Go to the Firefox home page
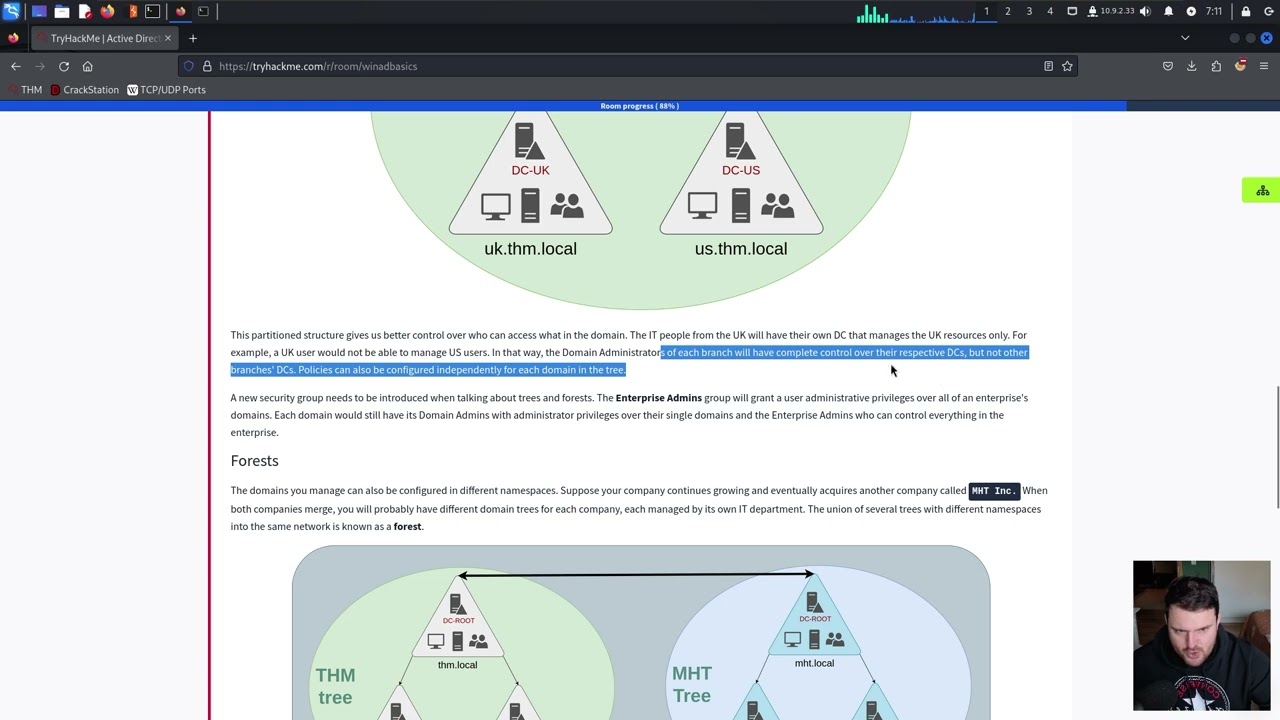Viewport: 1280px width, 720px height. [x=88, y=66]
